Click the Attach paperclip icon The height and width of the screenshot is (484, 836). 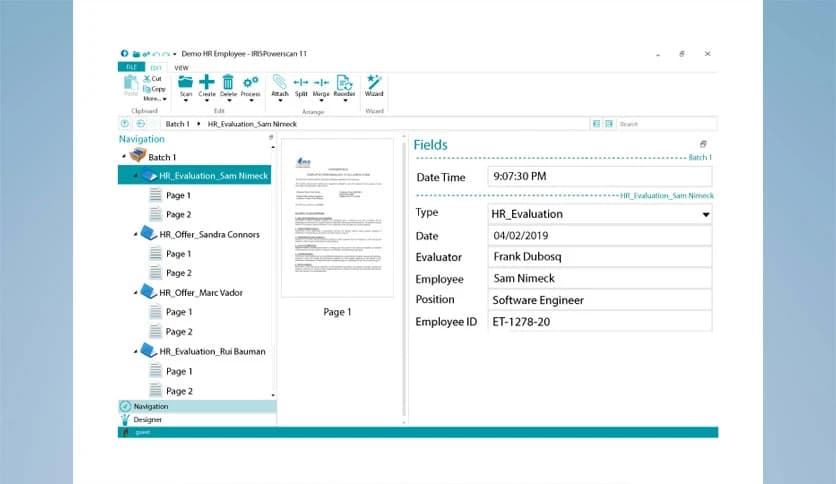[279, 82]
